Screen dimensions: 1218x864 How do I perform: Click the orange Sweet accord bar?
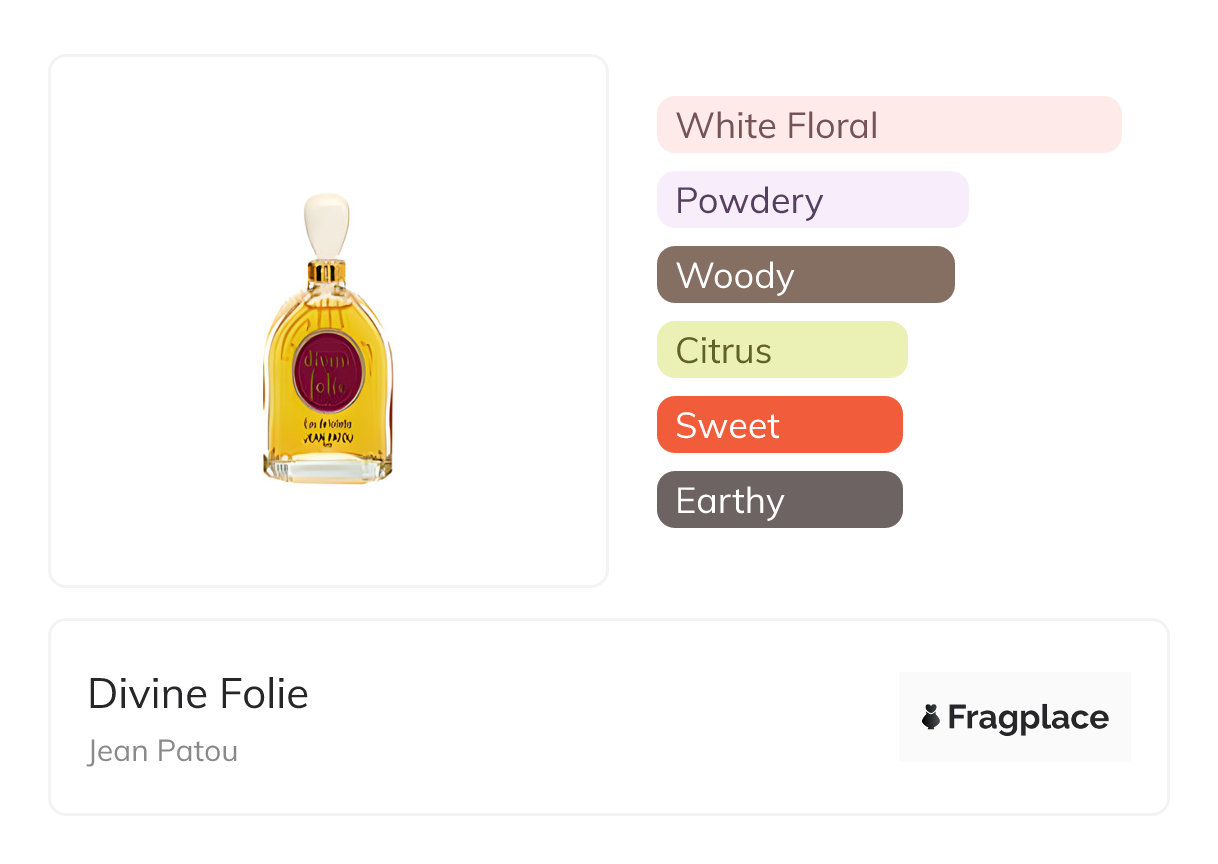[x=779, y=425]
